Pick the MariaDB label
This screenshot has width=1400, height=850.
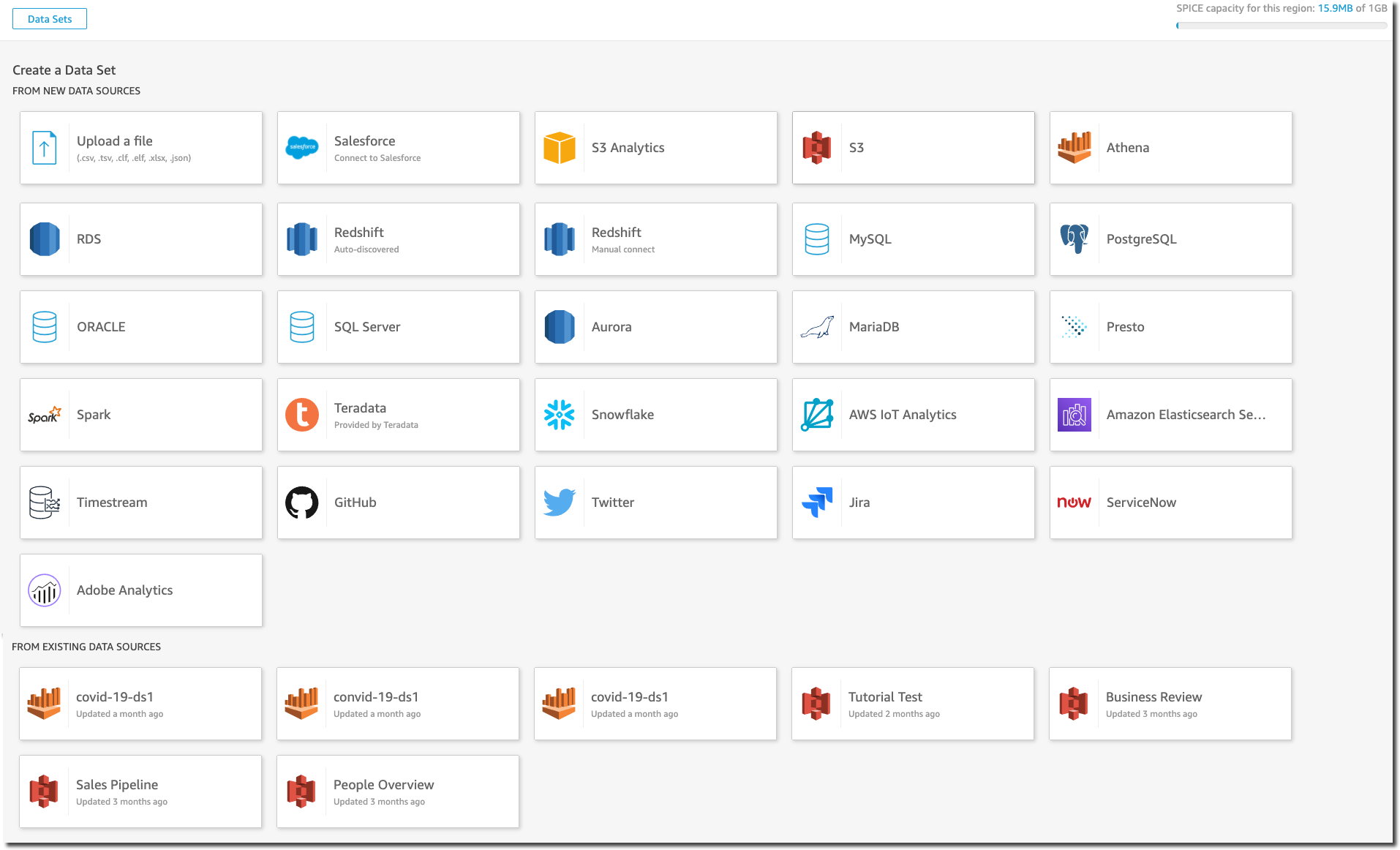[874, 327]
